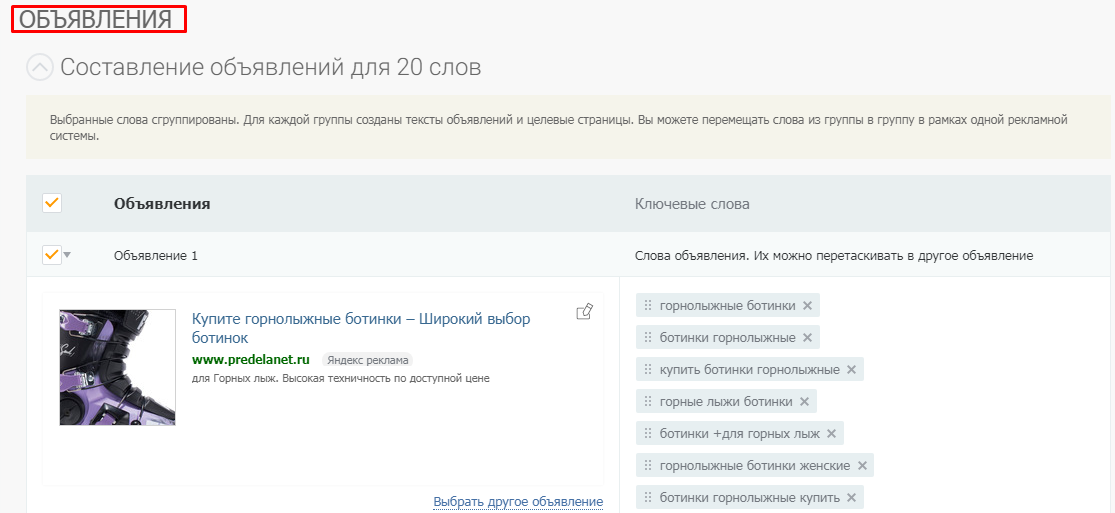Click the ski boot ad thumbnail image
The height and width of the screenshot is (513, 1115).
pyautogui.click(x=117, y=367)
